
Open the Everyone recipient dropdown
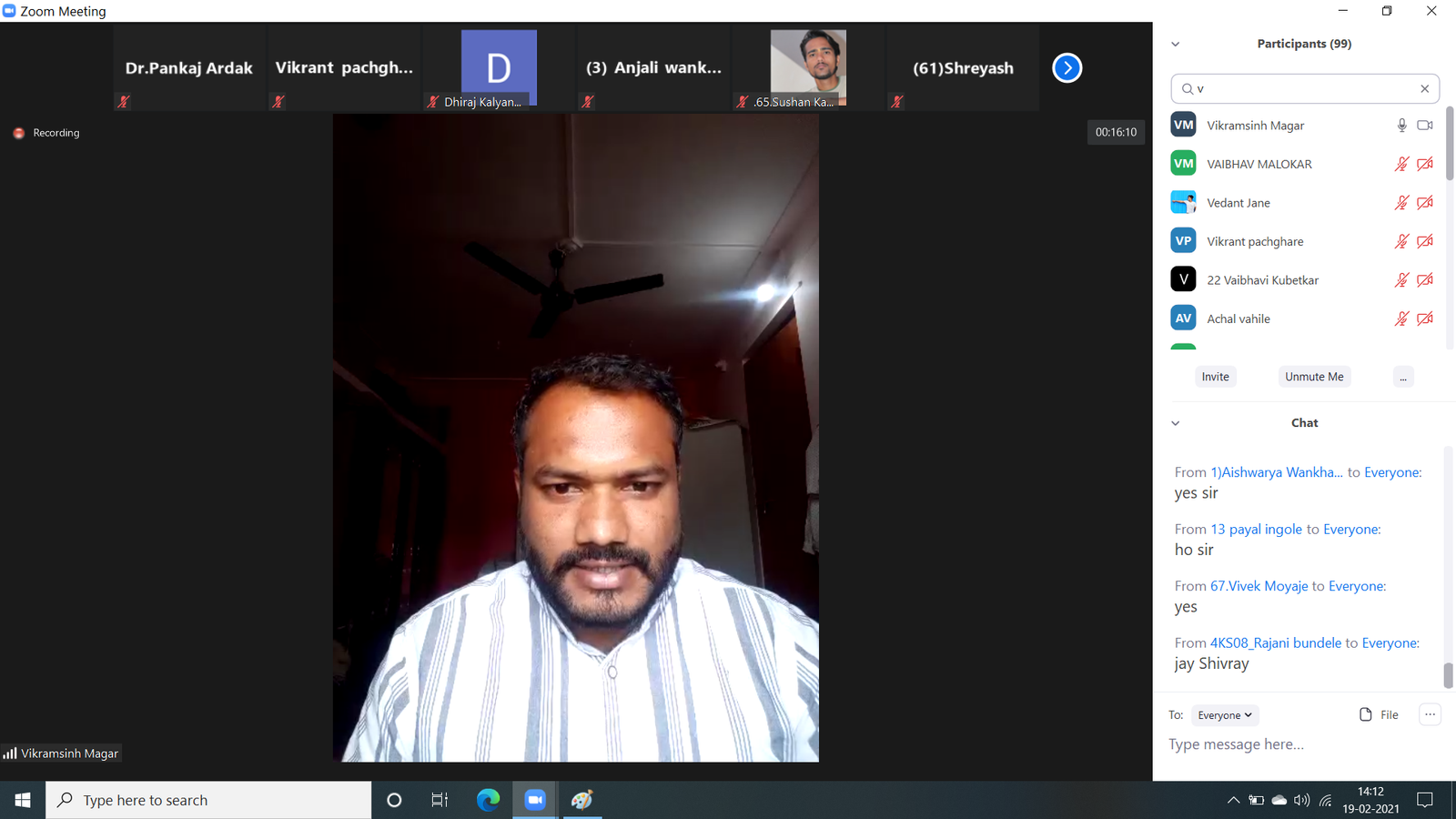point(1225,715)
